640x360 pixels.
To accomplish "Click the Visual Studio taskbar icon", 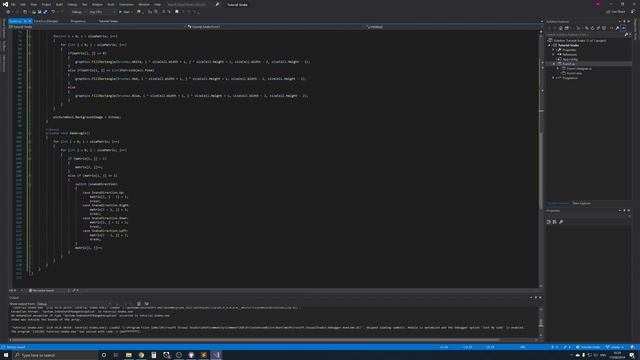I will click(x=216, y=355).
